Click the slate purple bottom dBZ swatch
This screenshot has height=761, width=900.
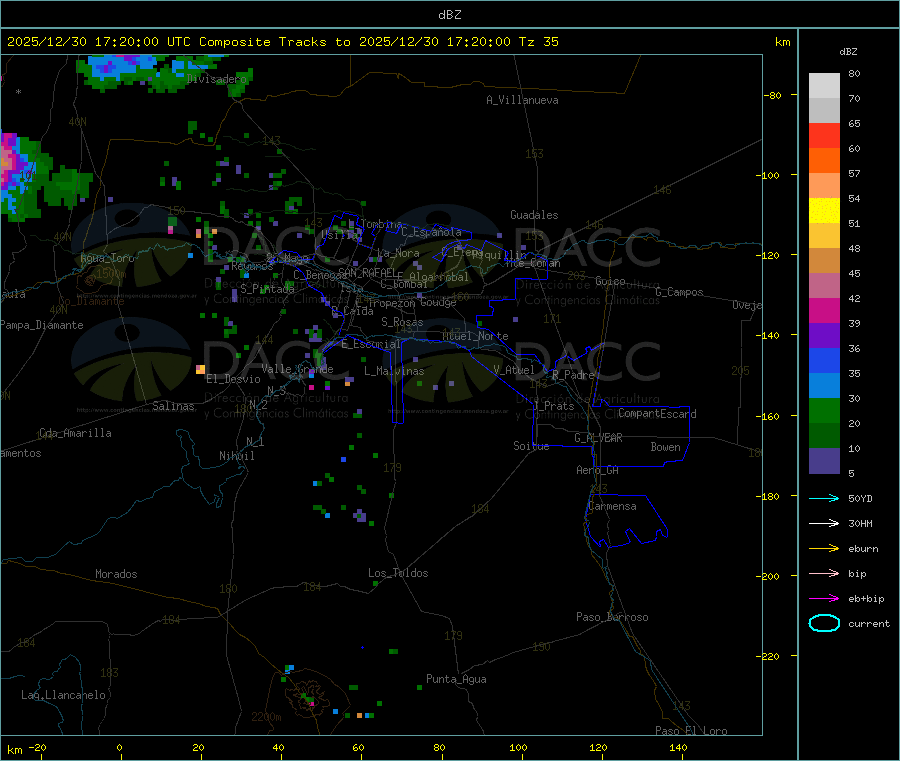(x=824, y=461)
